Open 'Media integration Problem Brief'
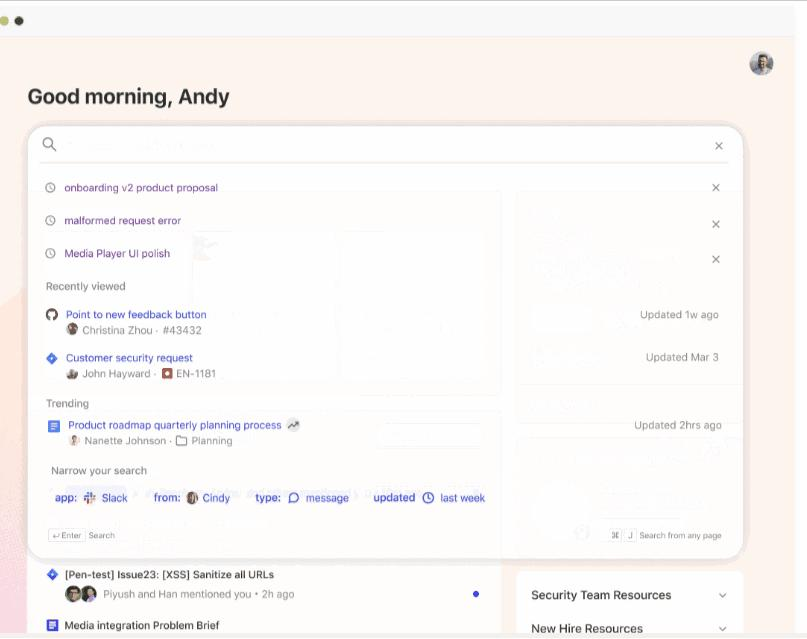 pyautogui.click(x=142, y=626)
